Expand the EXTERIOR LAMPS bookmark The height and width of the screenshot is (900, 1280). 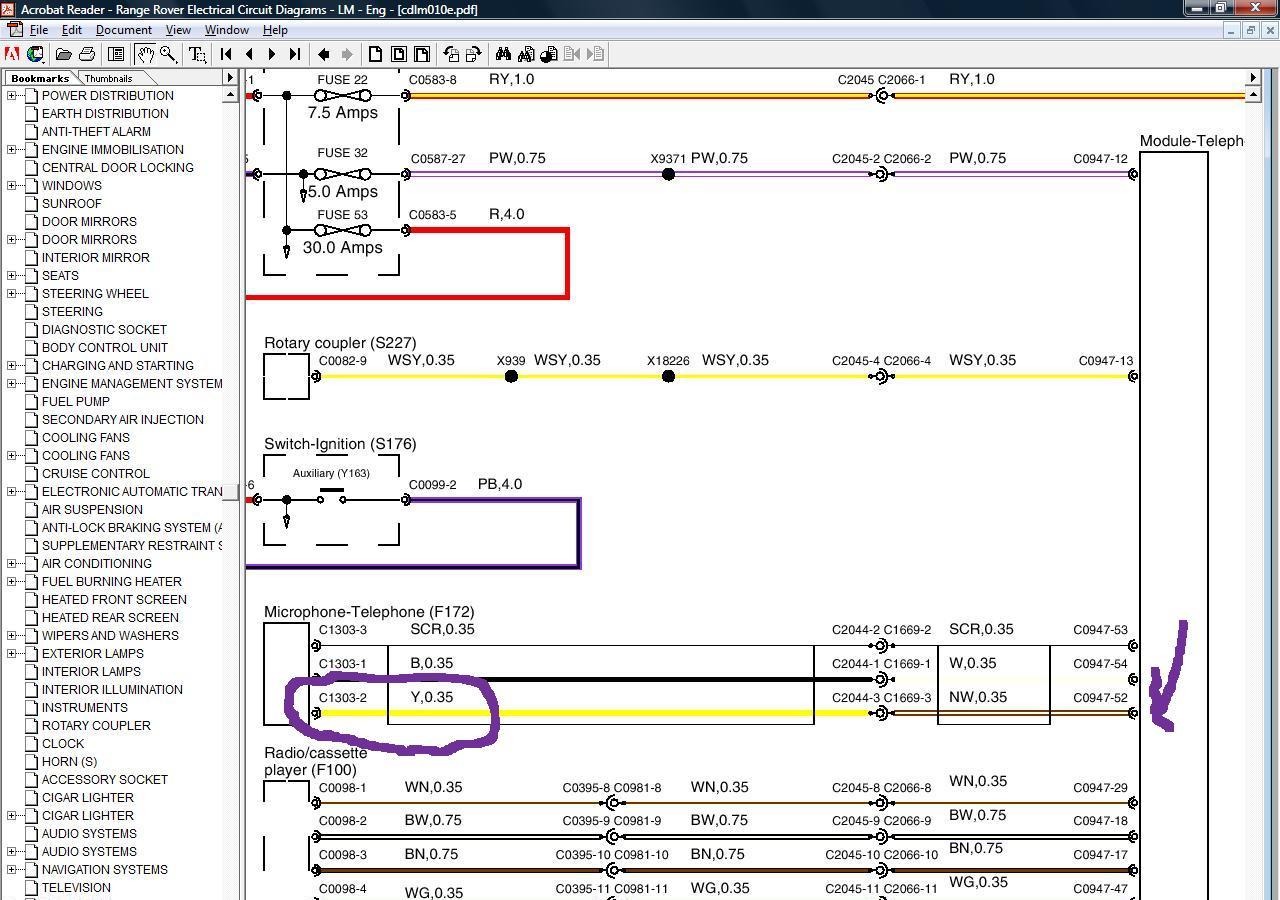(12, 654)
